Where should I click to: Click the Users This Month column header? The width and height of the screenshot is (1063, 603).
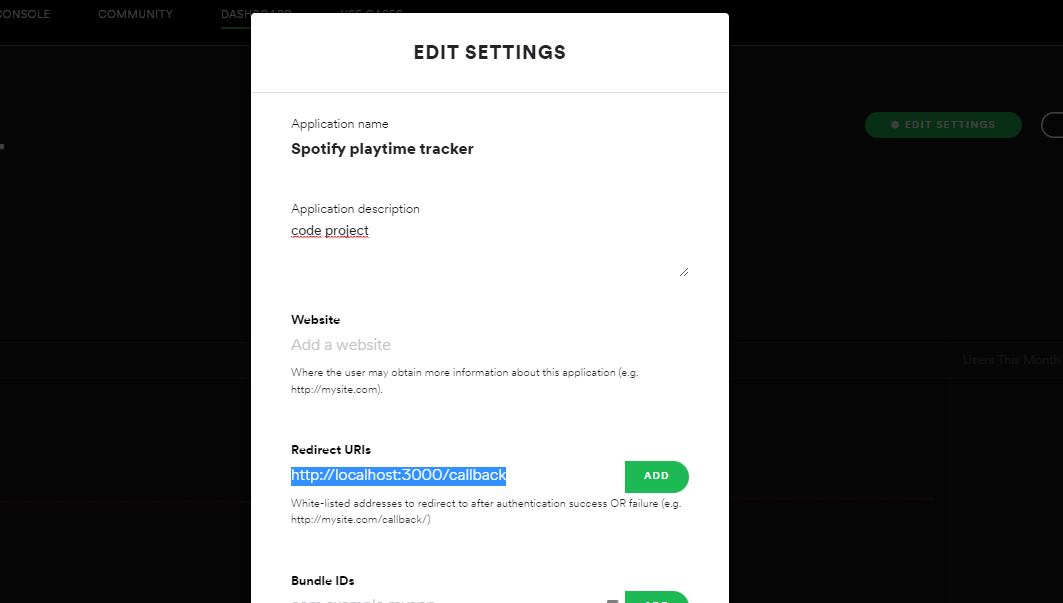1010,360
